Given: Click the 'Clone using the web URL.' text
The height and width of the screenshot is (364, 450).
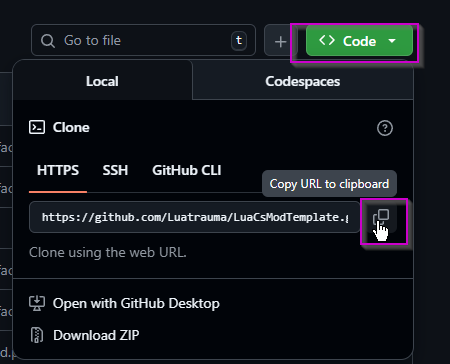Looking at the screenshot, I should click(x=108, y=252).
